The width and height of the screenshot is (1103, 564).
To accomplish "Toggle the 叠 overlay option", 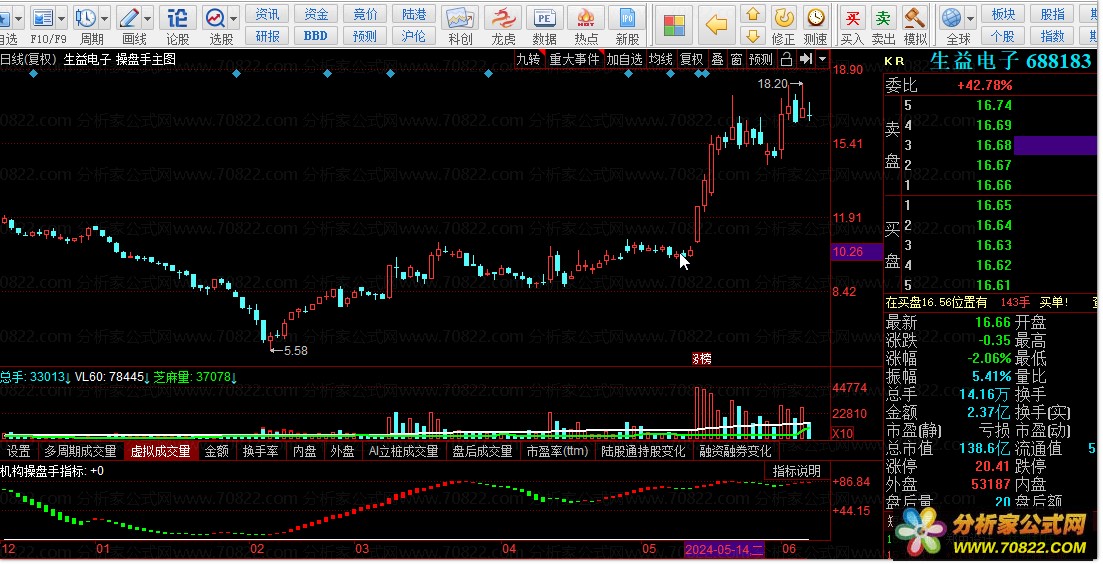I will click(x=718, y=59).
